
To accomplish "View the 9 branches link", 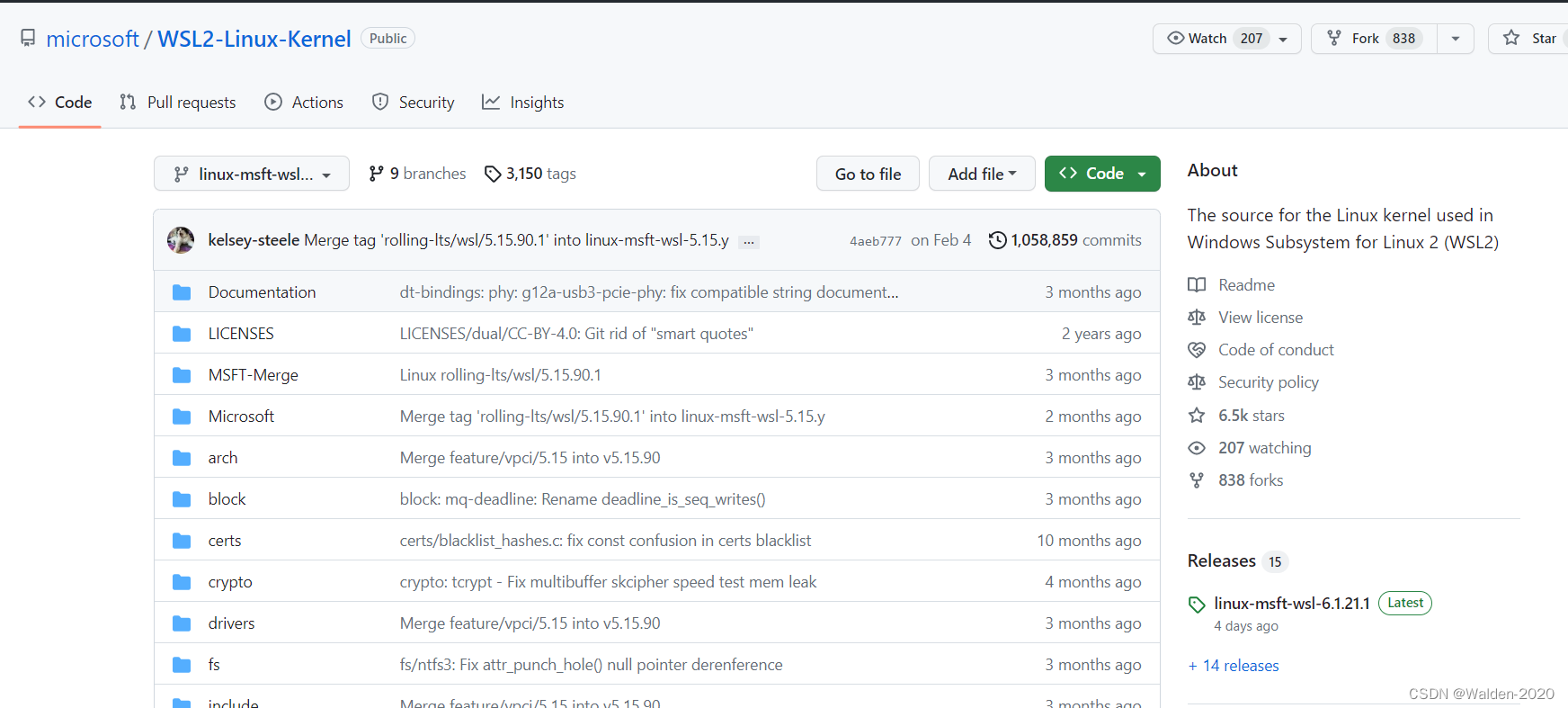I will click(418, 174).
